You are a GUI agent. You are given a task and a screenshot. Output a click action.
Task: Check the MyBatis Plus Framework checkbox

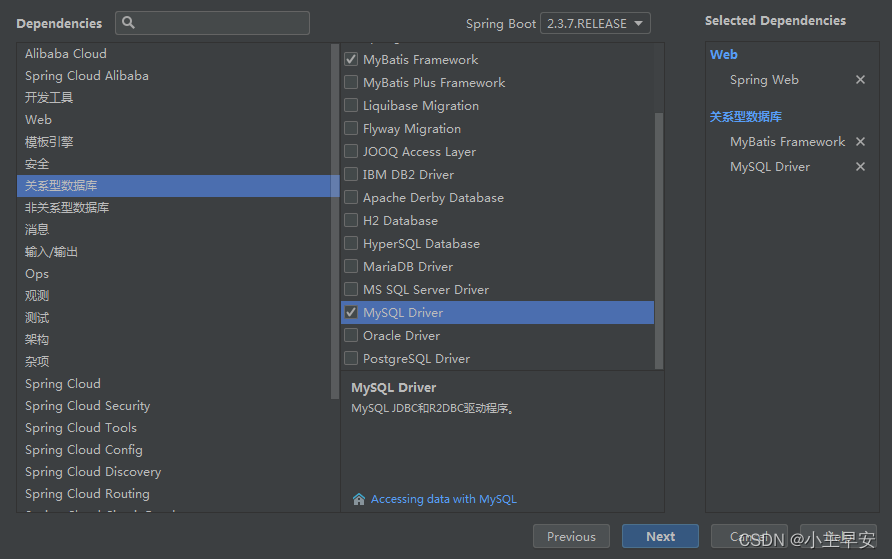pos(351,82)
